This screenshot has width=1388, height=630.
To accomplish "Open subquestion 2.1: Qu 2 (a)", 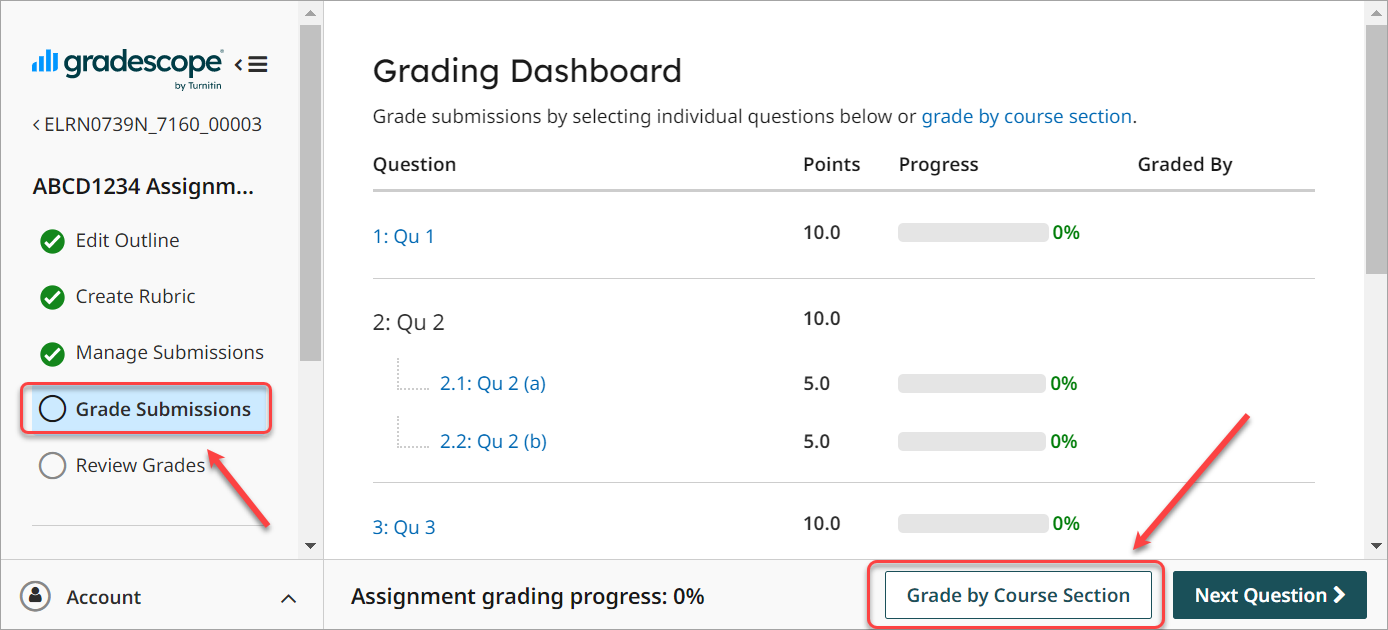I will (x=493, y=382).
